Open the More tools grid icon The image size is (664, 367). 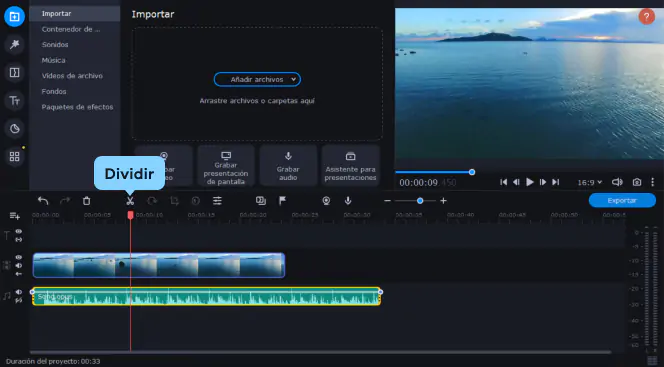coord(14,157)
